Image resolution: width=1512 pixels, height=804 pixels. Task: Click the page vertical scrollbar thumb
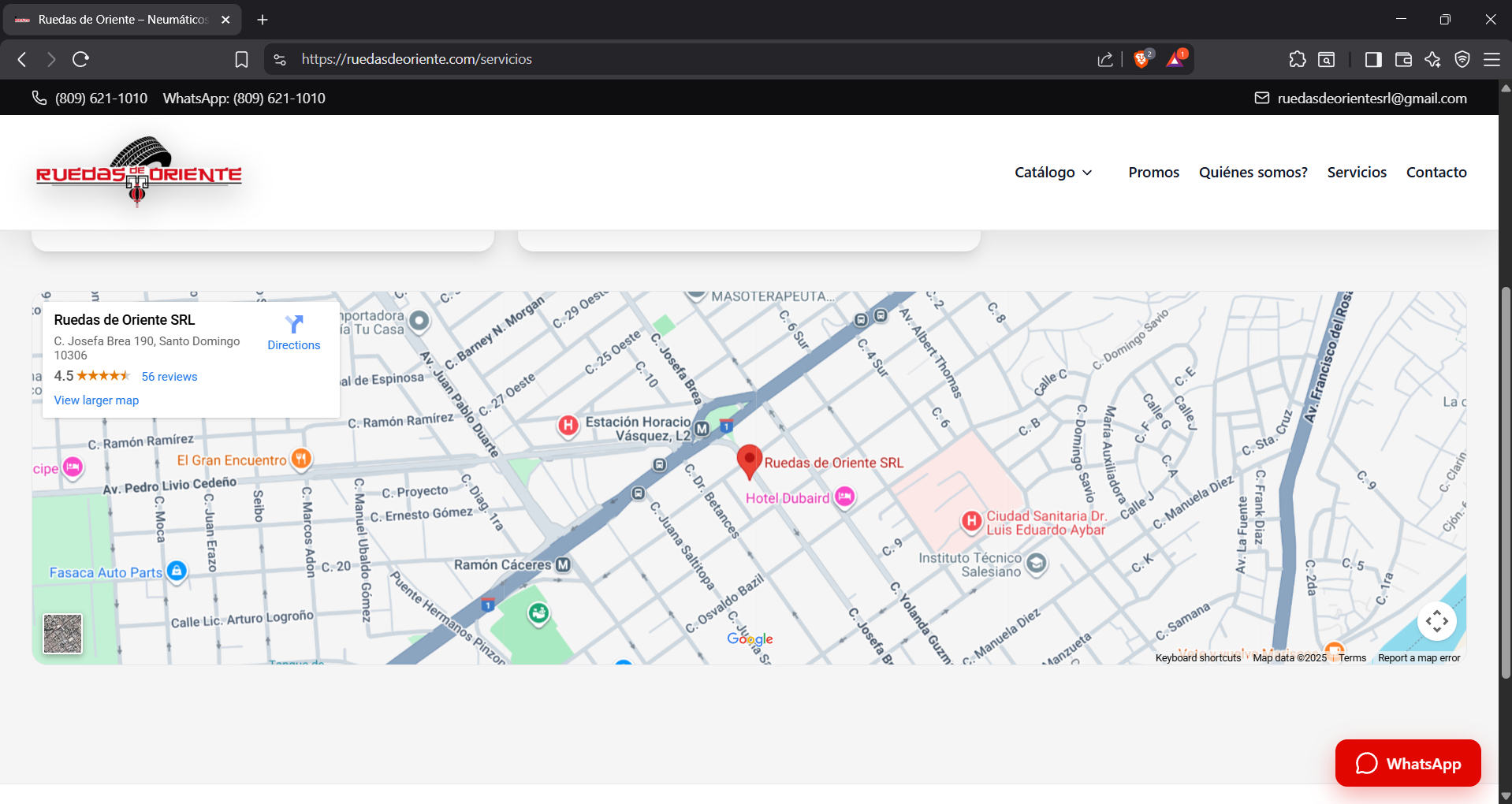pos(1505,481)
